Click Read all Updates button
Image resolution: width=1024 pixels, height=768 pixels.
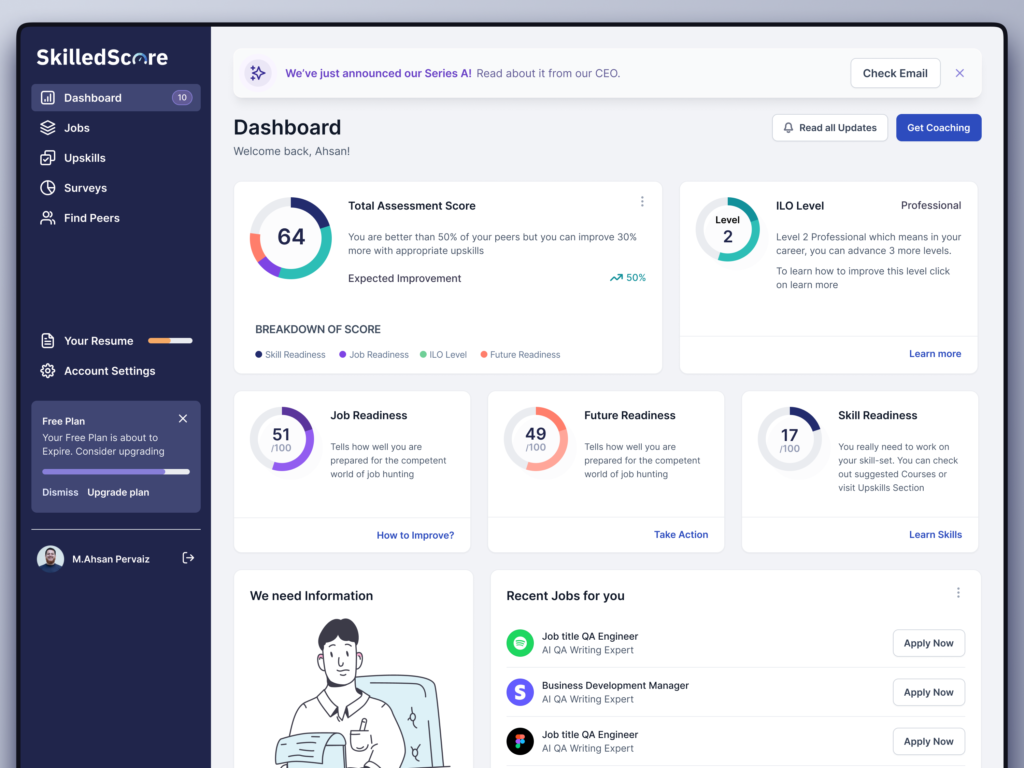[x=829, y=128]
